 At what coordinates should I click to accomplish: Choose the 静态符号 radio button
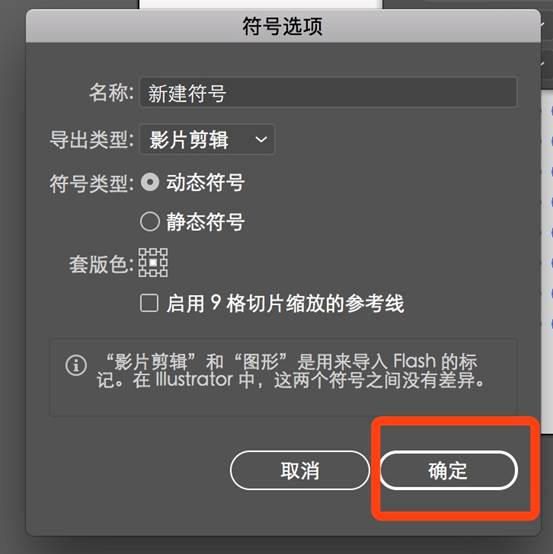pos(150,222)
